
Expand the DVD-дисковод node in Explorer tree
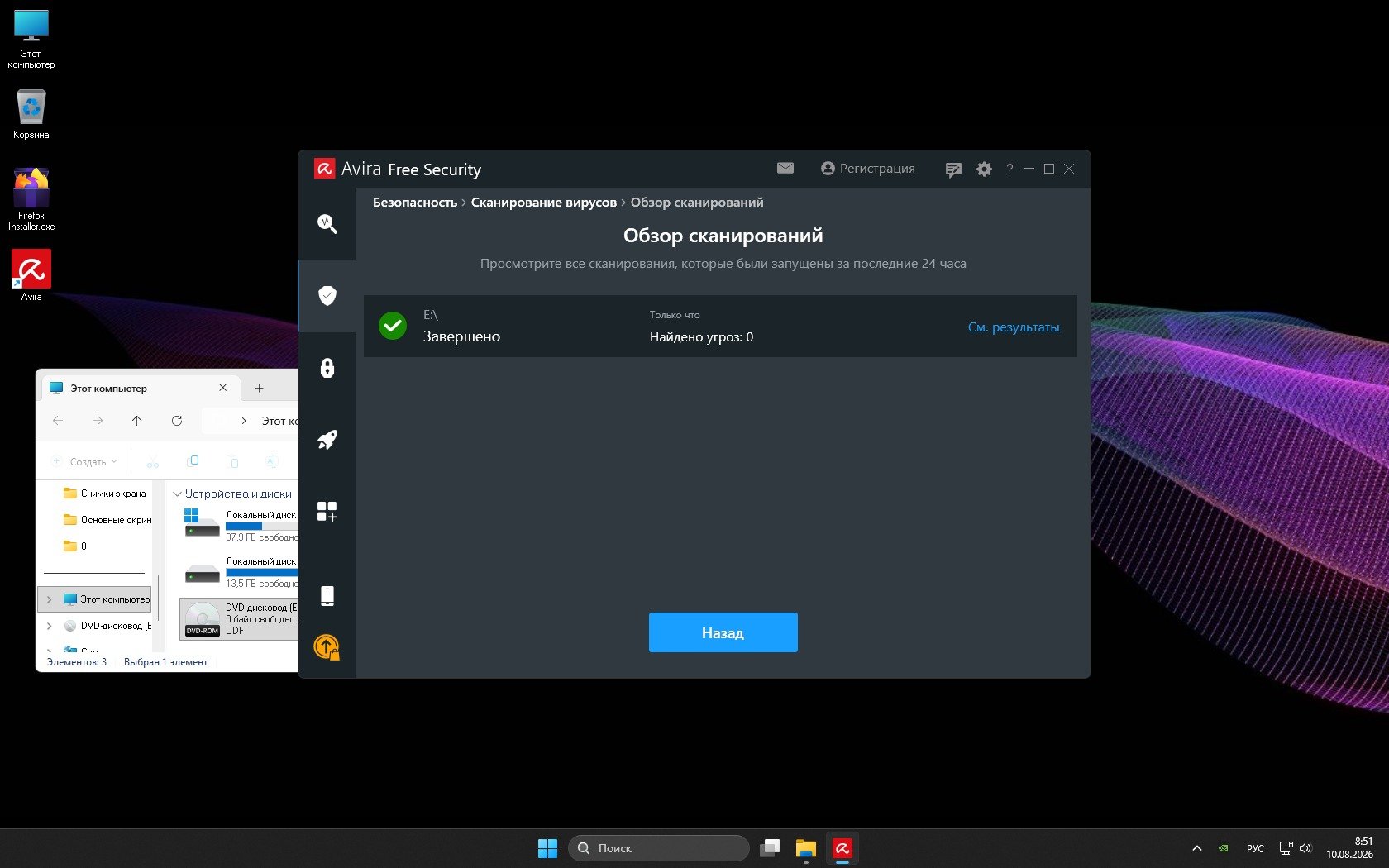tap(49, 626)
